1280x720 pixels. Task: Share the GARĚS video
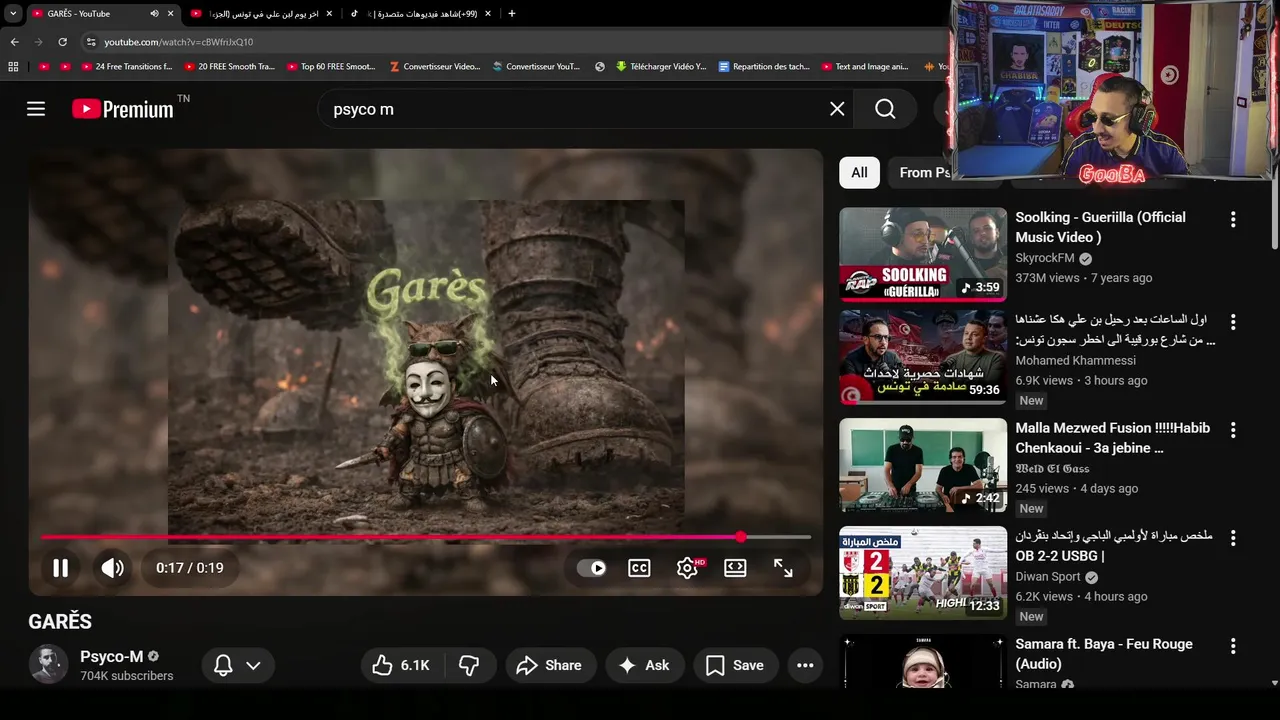(x=549, y=665)
